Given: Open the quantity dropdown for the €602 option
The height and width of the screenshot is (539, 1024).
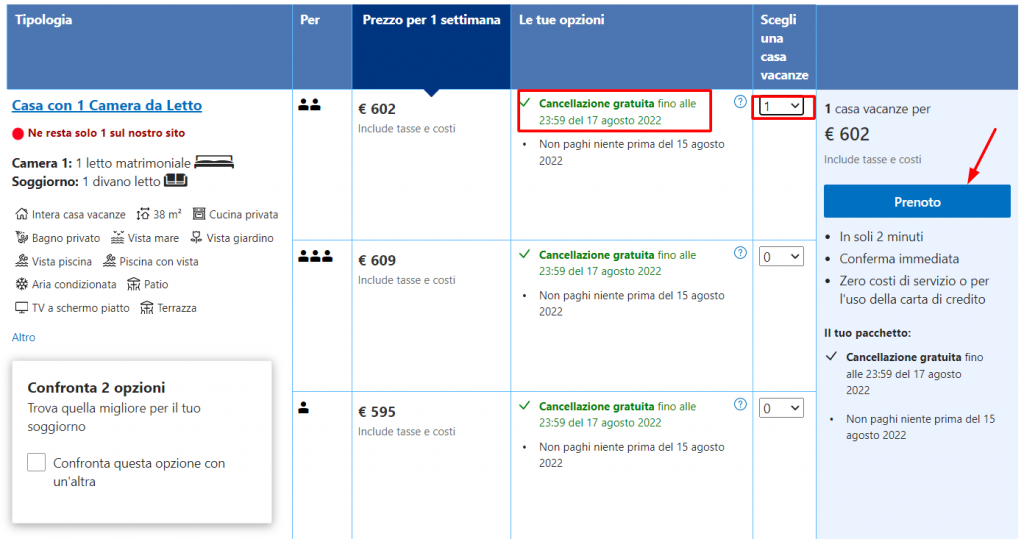Looking at the screenshot, I should tap(782, 106).
